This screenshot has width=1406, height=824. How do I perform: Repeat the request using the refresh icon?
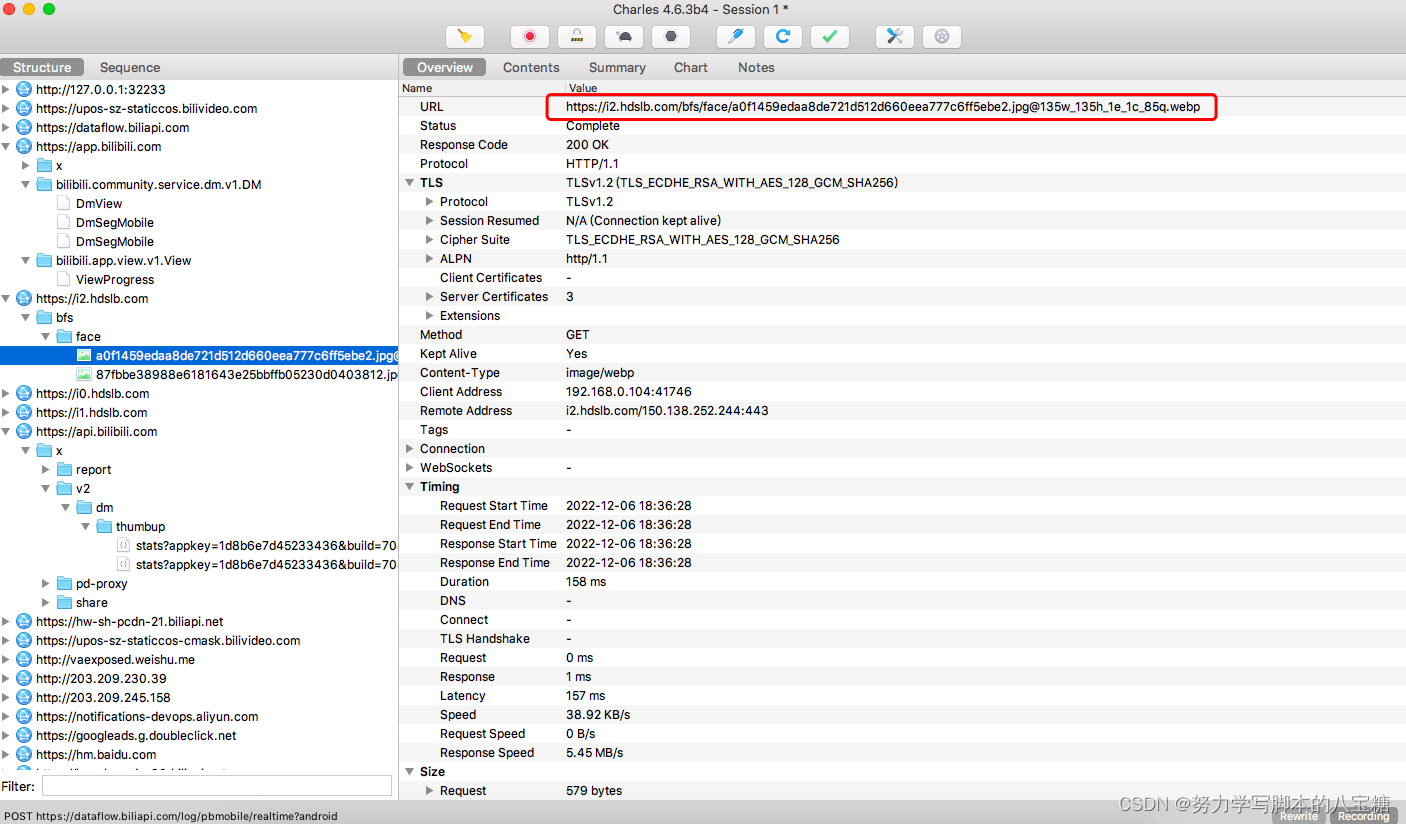tap(782, 36)
